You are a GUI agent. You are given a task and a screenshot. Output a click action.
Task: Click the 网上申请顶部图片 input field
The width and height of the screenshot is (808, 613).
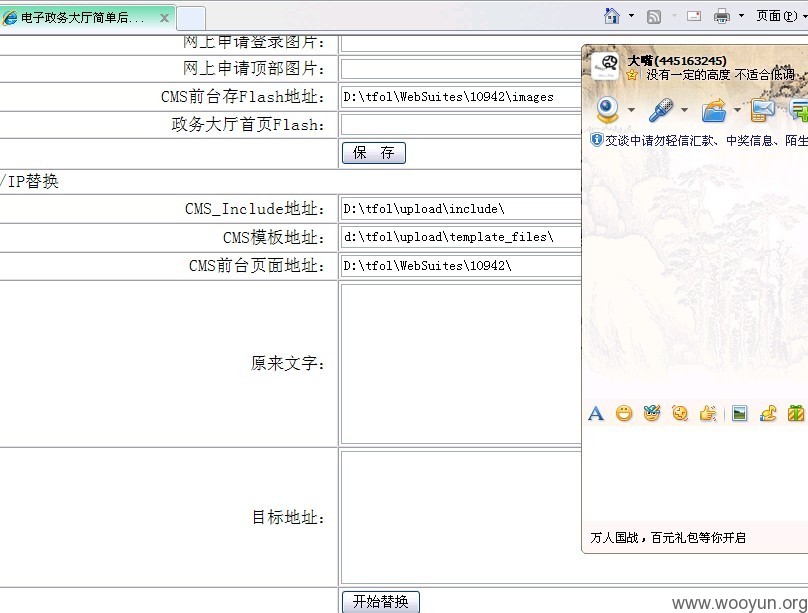tap(461, 69)
